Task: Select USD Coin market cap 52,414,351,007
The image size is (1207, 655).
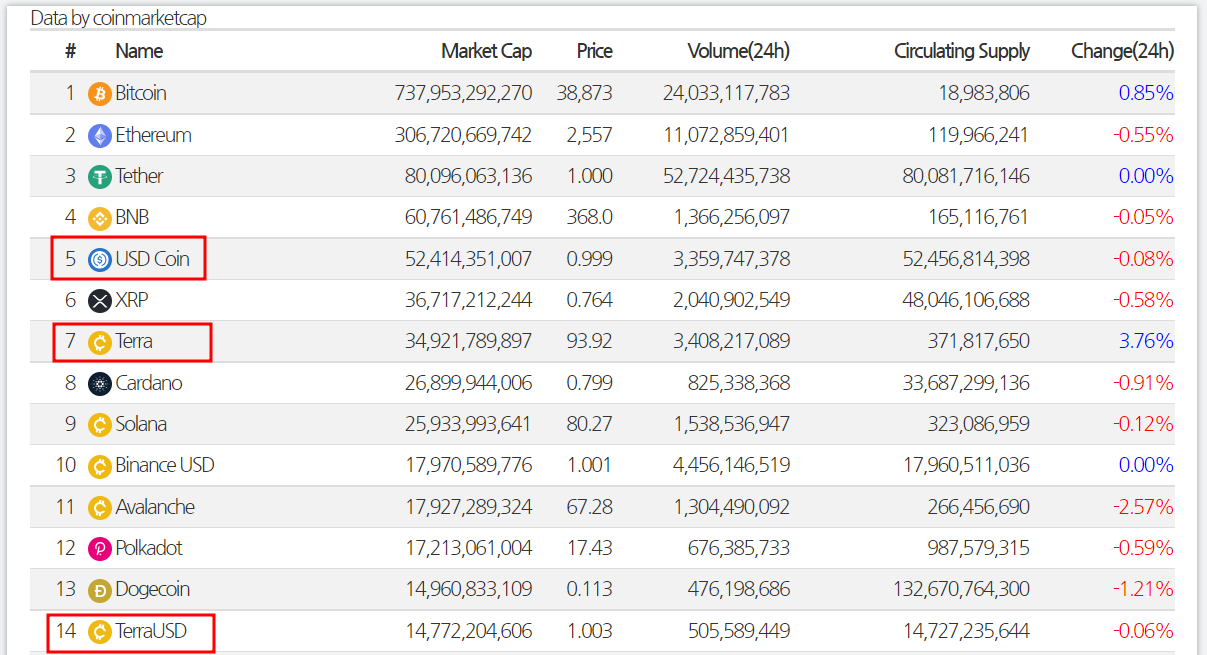Action: coord(469,259)
